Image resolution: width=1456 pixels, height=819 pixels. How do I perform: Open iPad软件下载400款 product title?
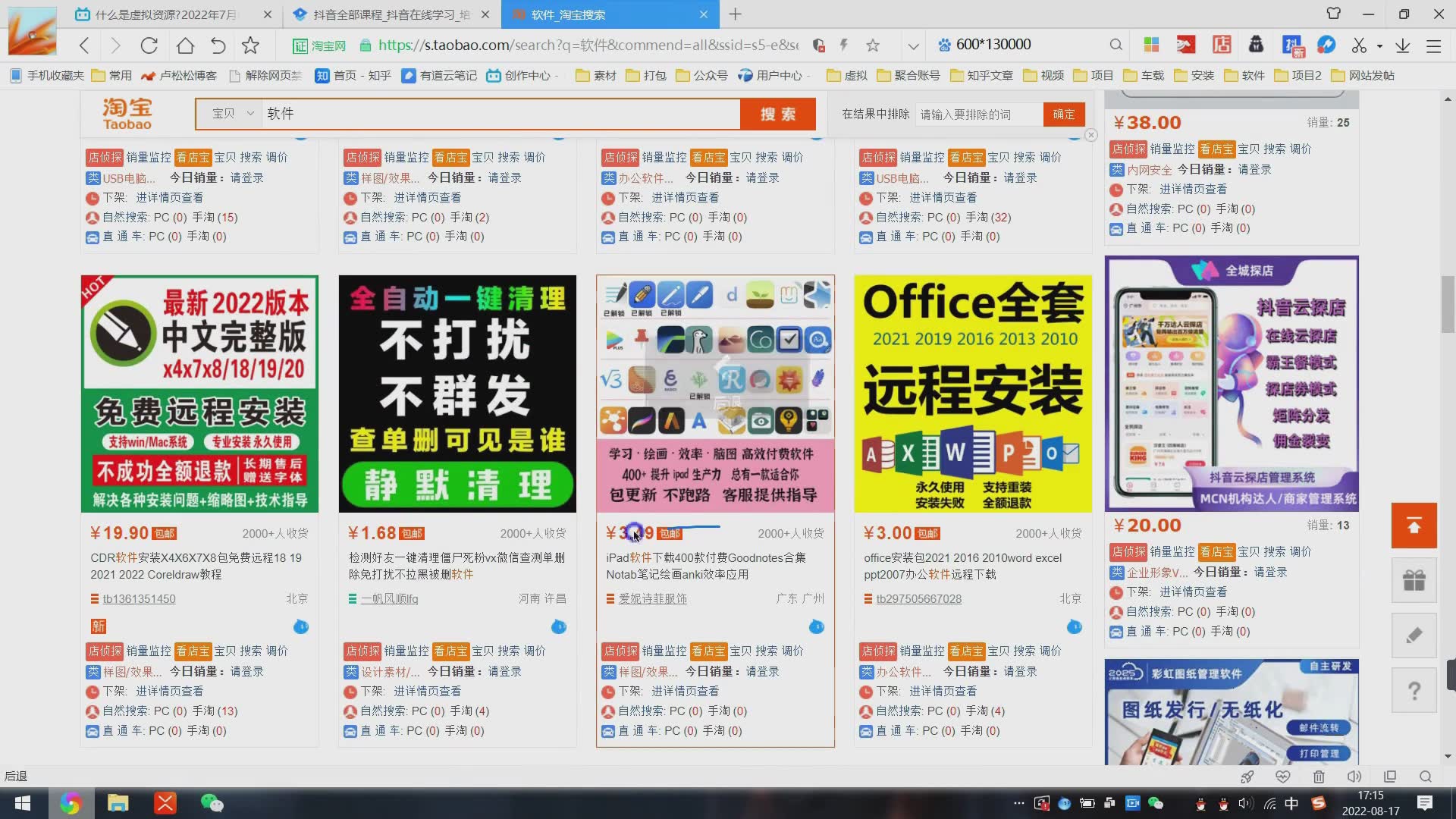coord(706,566)
